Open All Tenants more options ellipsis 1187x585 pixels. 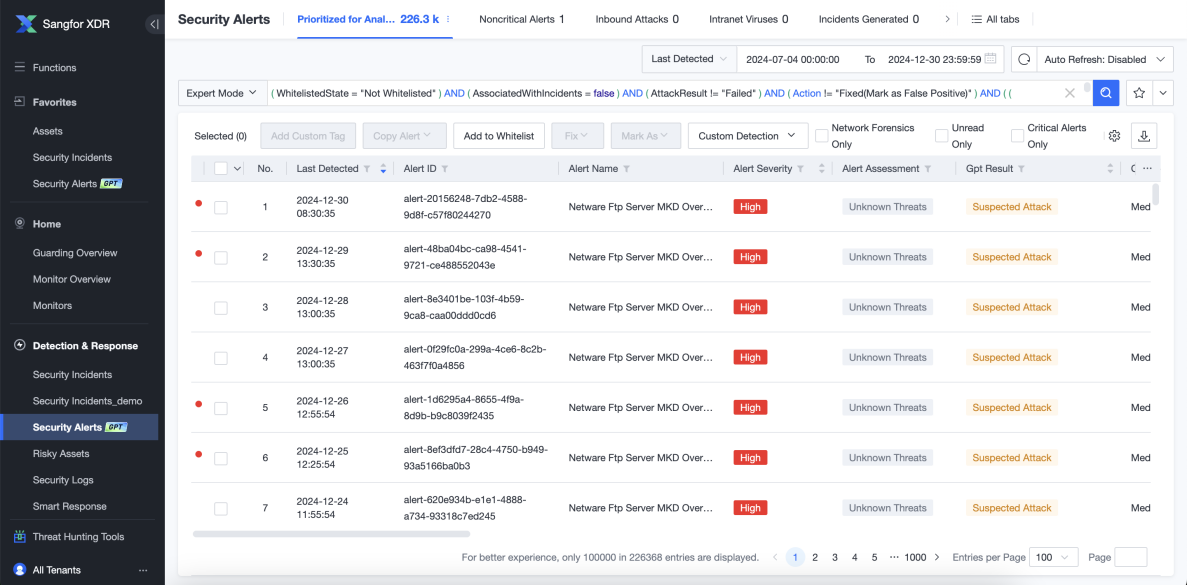tap(142, 570)
